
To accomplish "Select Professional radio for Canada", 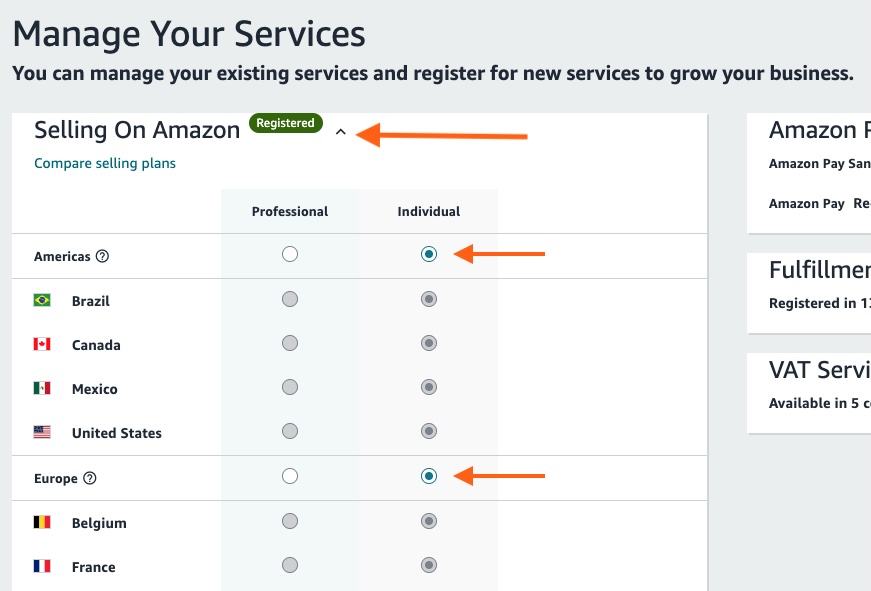I will pos(290,343).
